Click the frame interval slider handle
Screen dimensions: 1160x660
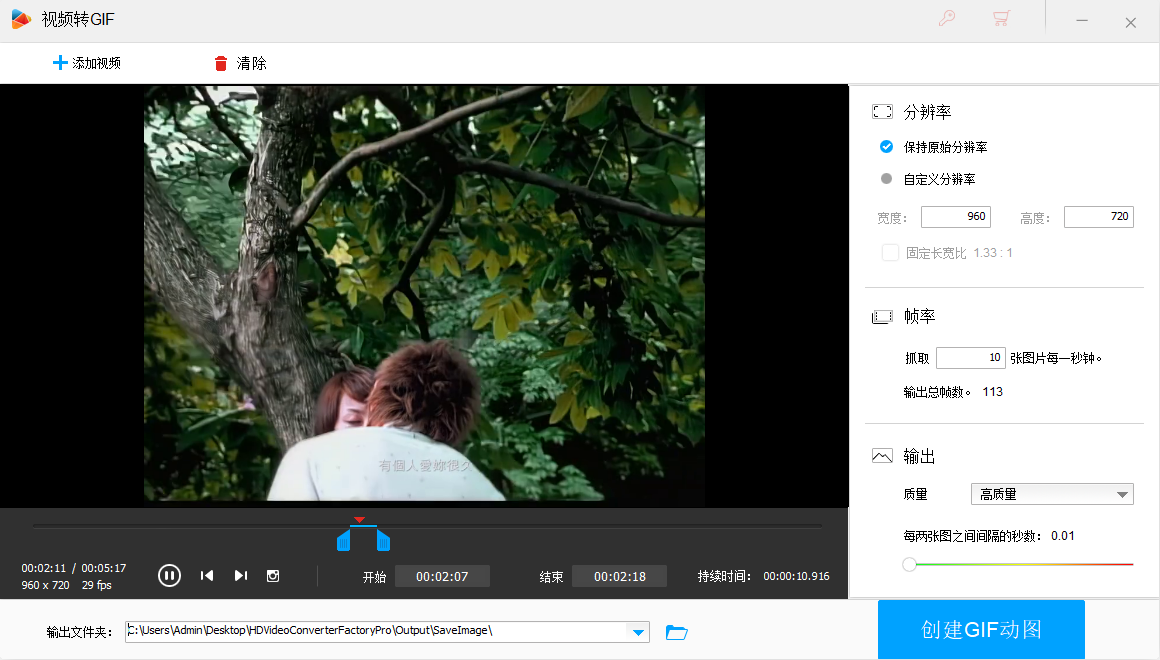pyautogui.click(x=909, y=564)
